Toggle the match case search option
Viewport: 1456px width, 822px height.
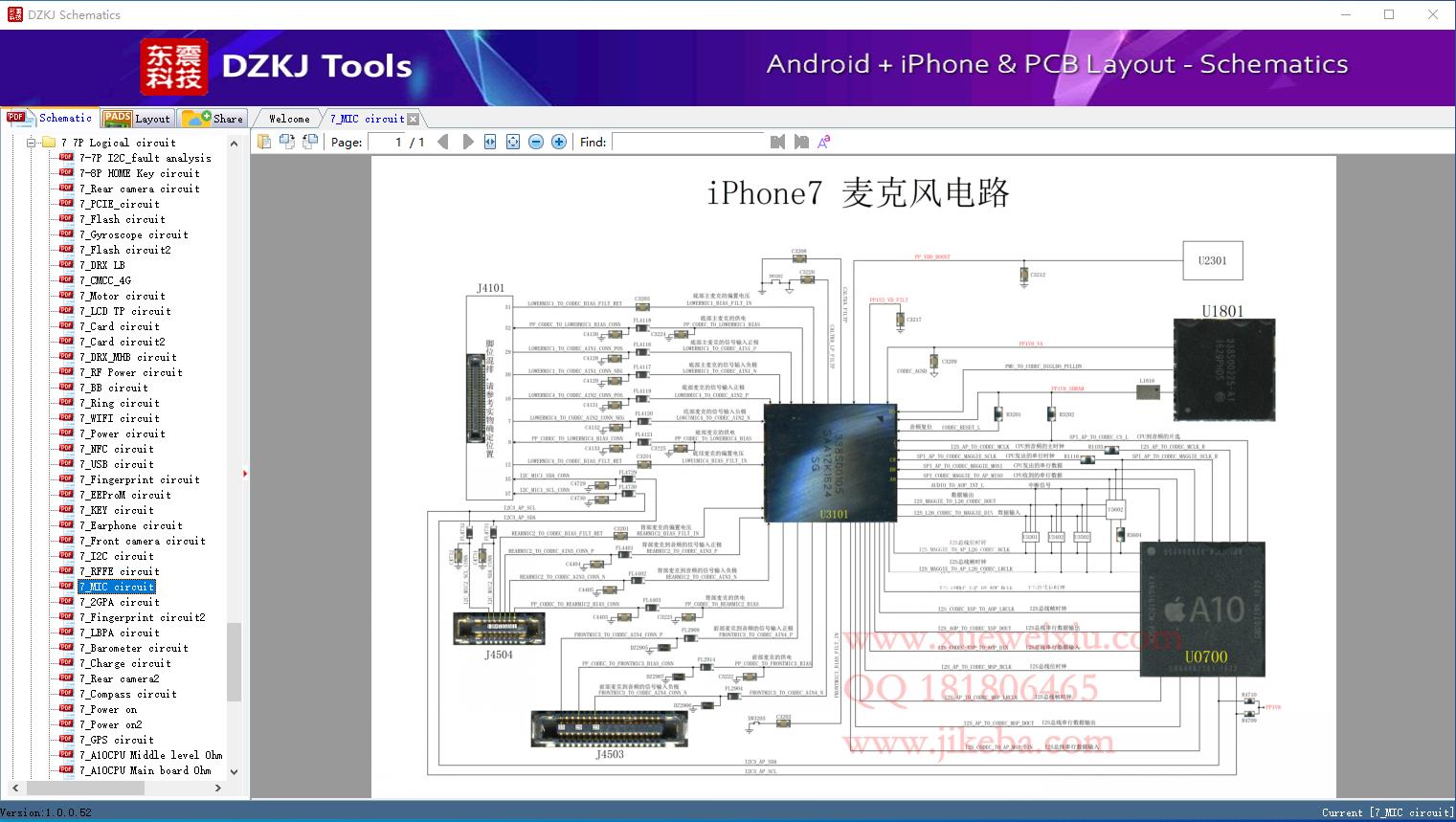(823, 142)
